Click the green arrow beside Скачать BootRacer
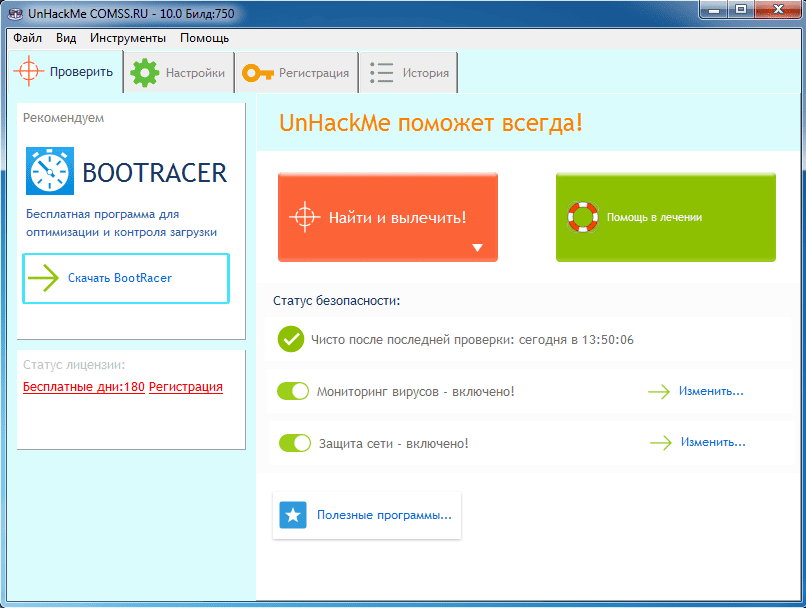The width and height of the screenshot is (806, 608). (x=44, y=278)
